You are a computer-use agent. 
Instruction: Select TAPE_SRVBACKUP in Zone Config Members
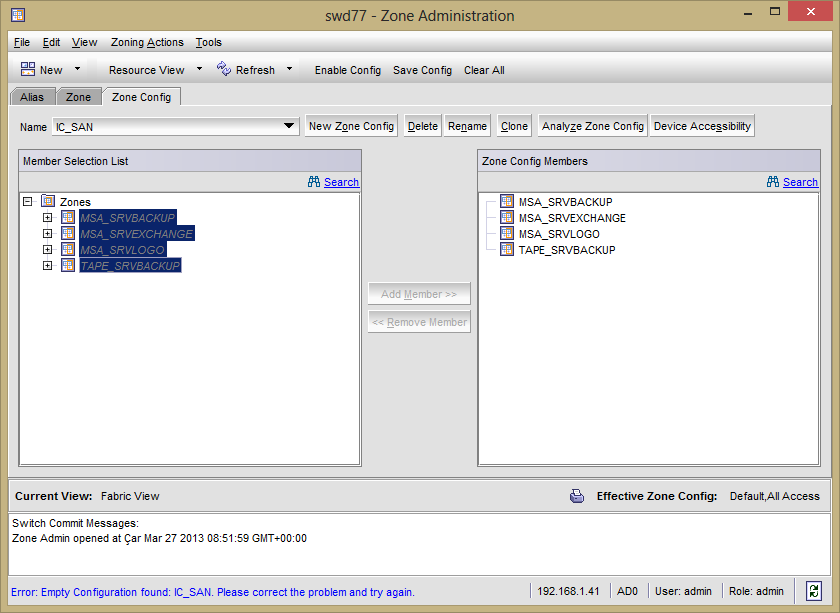567,250
